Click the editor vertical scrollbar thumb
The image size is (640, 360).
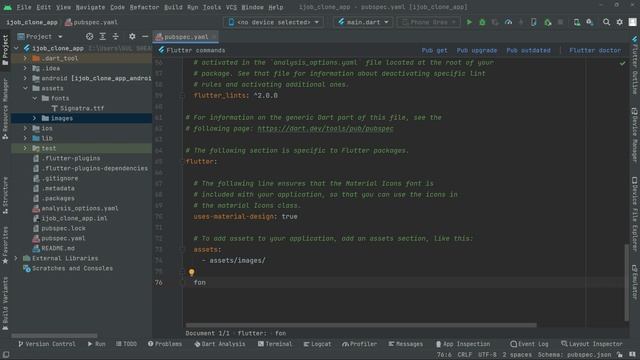(x=627, y=282)
